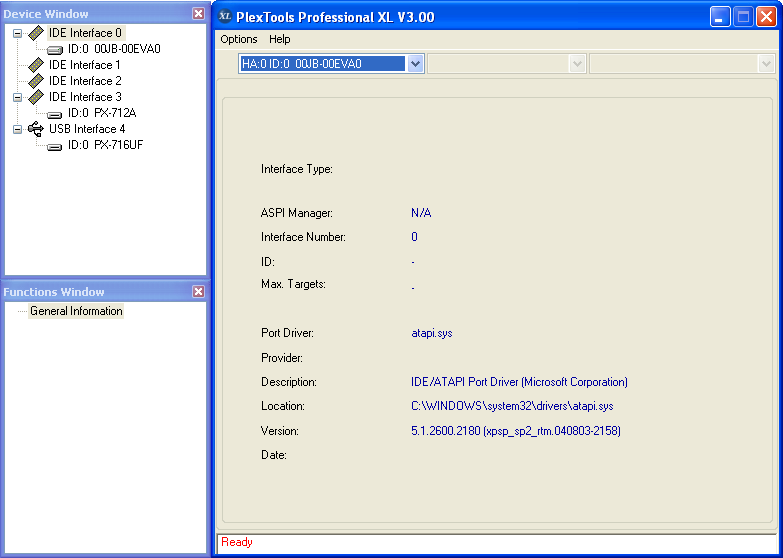Open the Options menu

click(x=239, y=39)
